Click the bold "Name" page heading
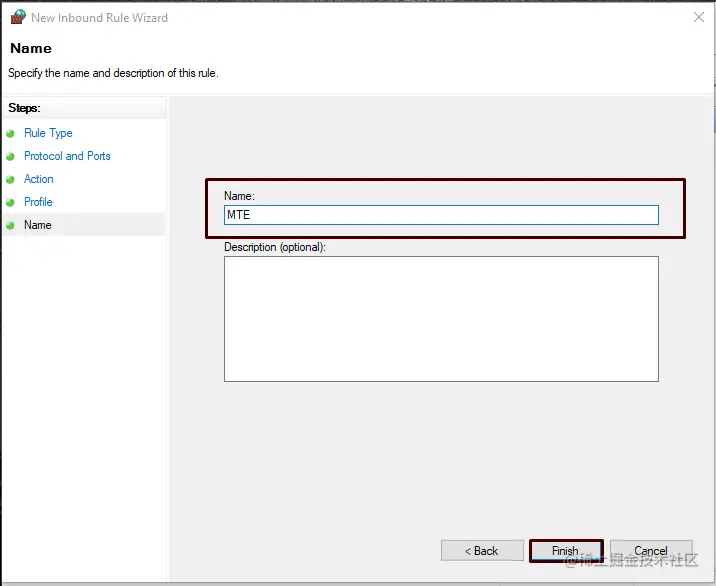The height and width of the screenshot is (586, 716). (x=31, y=48)
